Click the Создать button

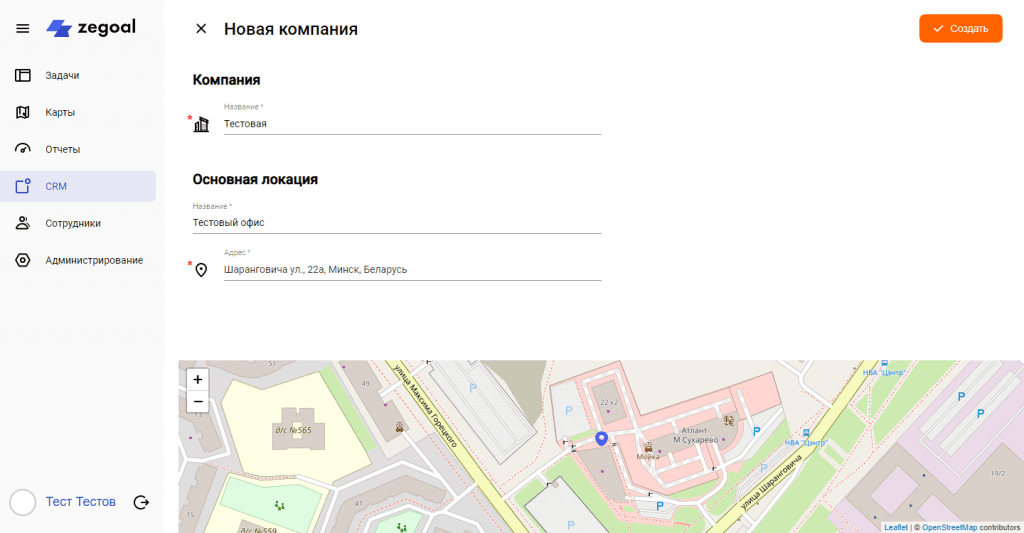[x=960, y=29]
